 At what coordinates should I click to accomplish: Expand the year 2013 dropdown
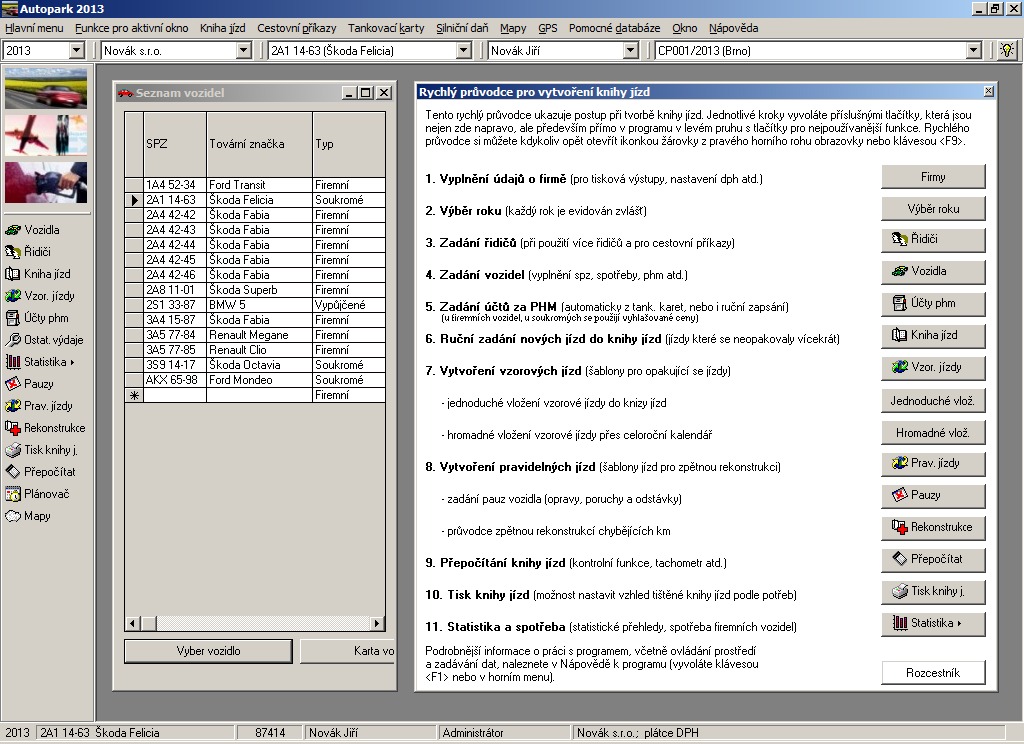(x=77, y=50)
